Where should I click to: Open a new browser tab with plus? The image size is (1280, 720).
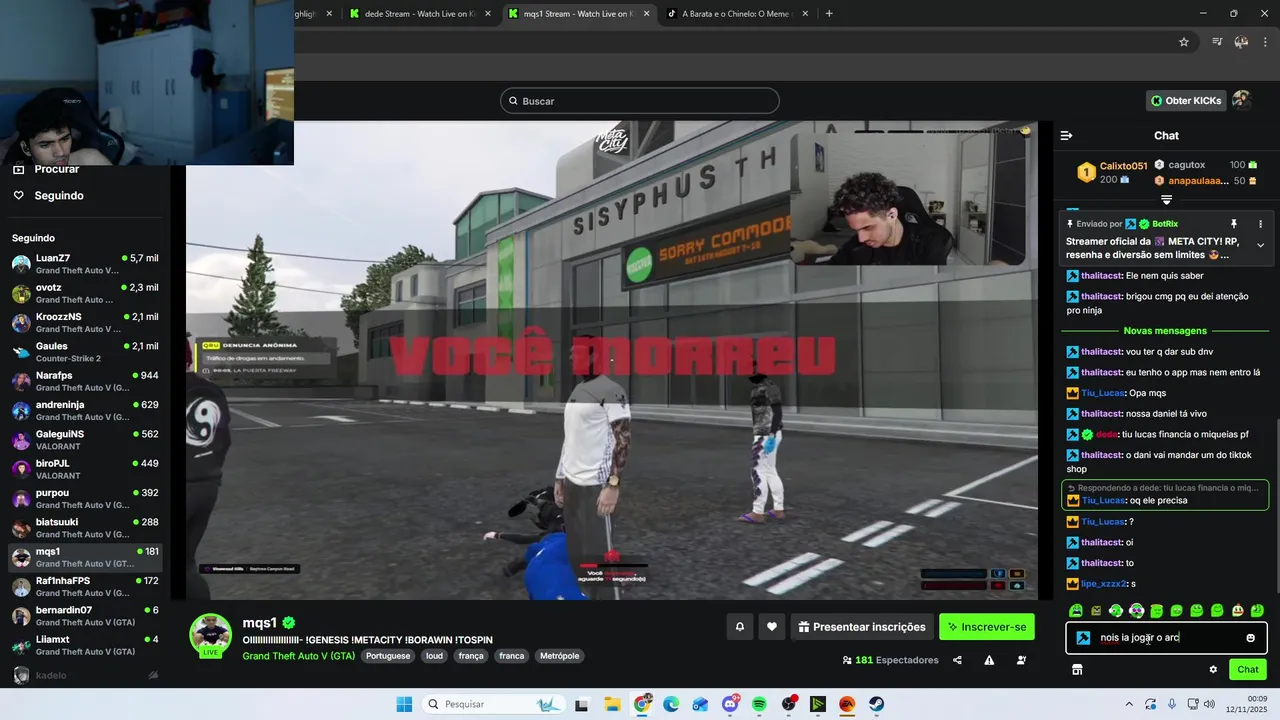829,14
